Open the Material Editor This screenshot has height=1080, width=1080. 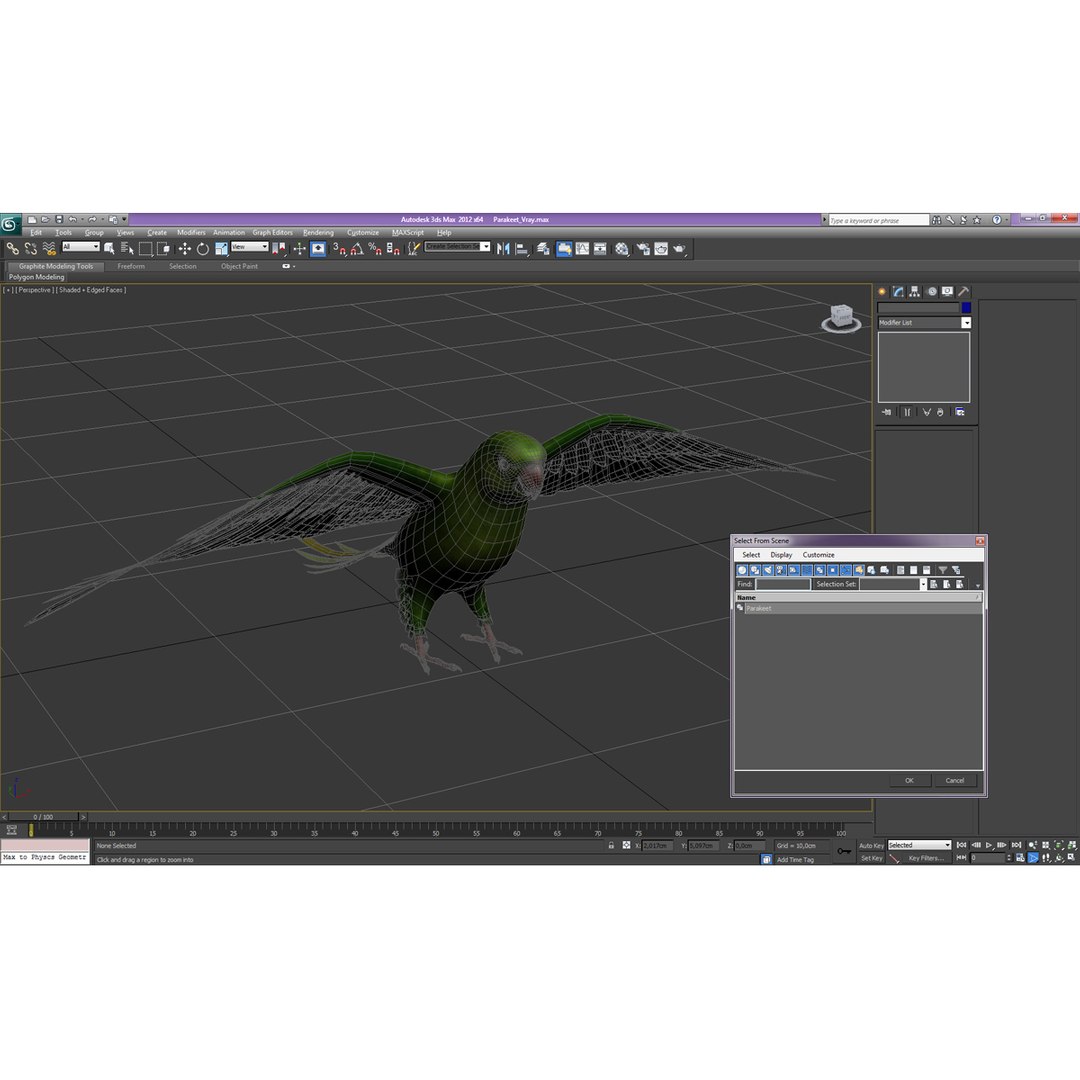(x=622, y=249)
